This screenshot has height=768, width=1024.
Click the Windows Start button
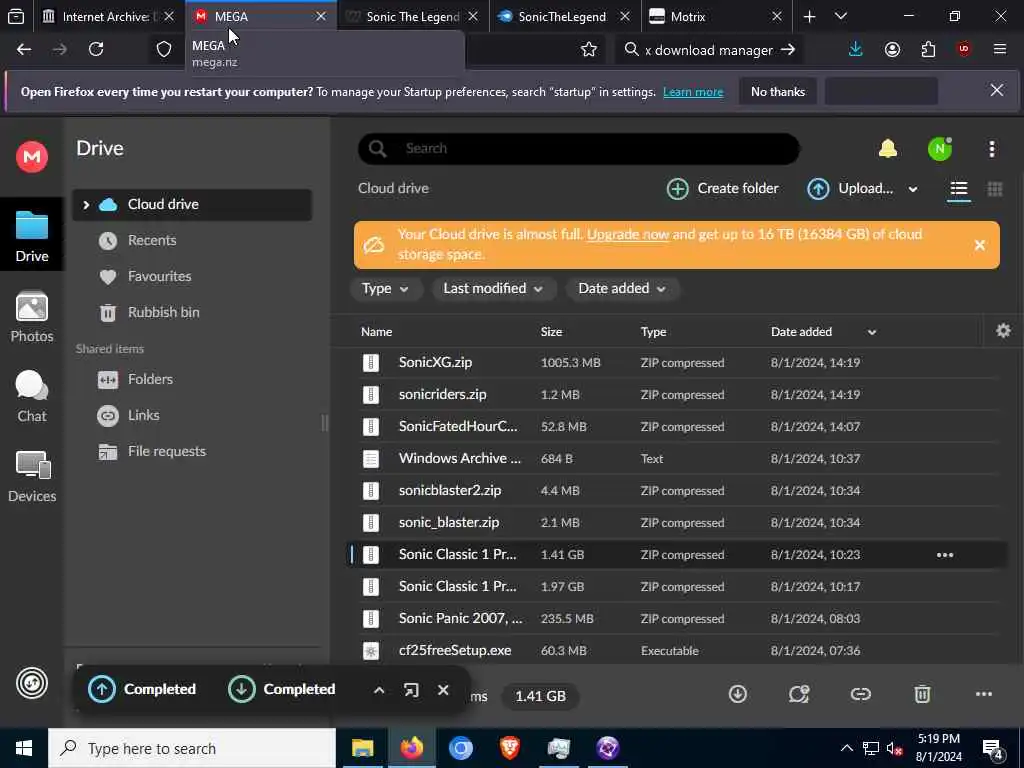pyautogui.click(x=24, y=748)
